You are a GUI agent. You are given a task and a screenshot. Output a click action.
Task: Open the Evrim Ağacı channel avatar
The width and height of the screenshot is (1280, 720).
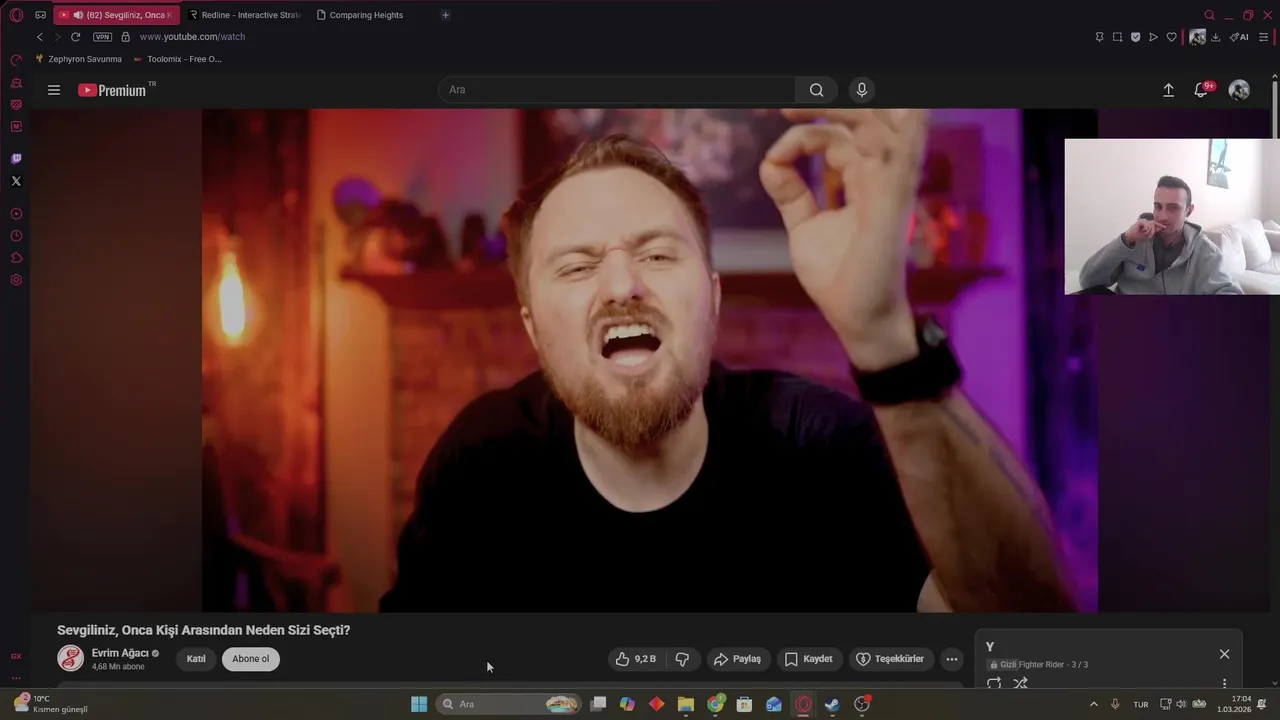(x=70, y=658)
